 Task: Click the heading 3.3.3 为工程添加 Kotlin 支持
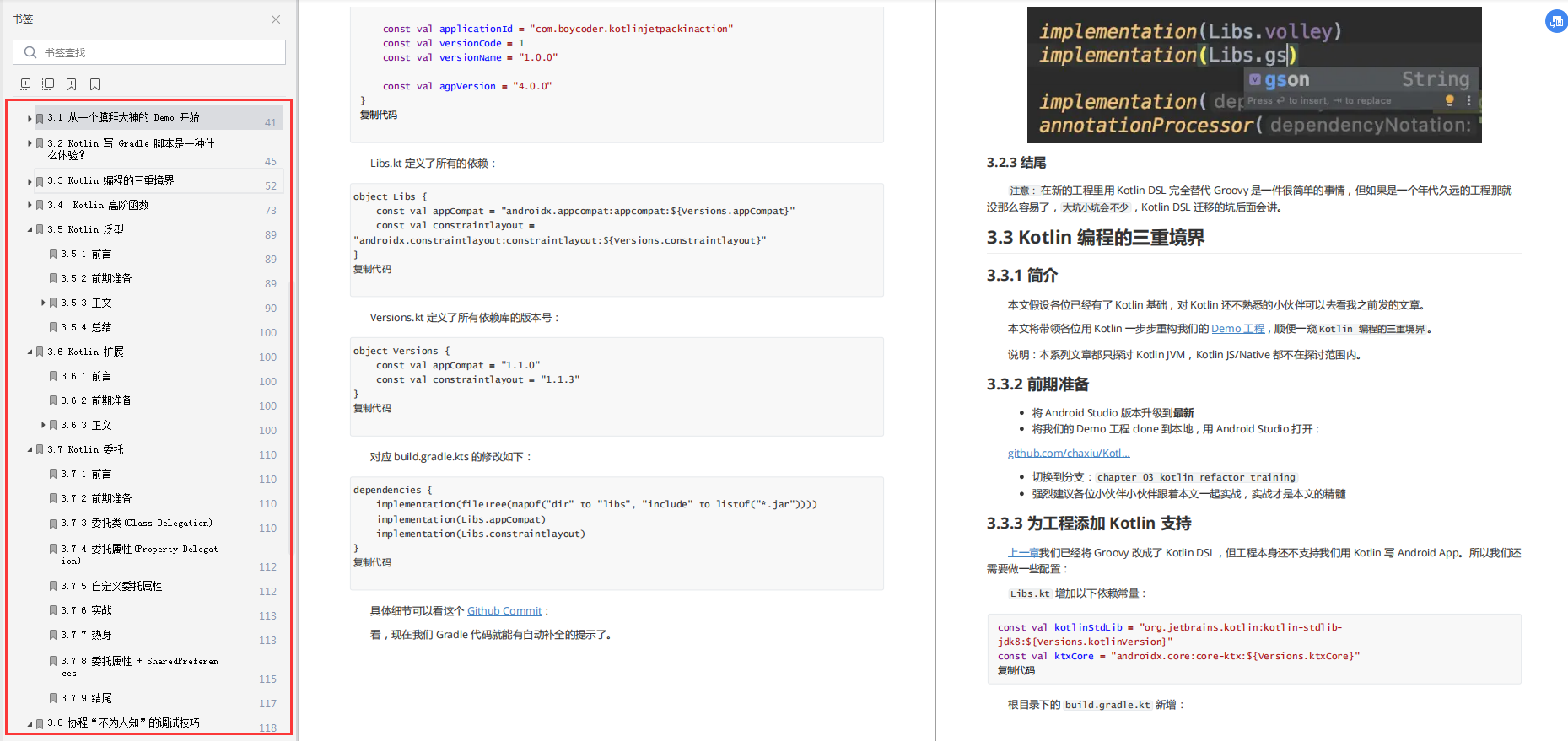[x=1089, y=524]
